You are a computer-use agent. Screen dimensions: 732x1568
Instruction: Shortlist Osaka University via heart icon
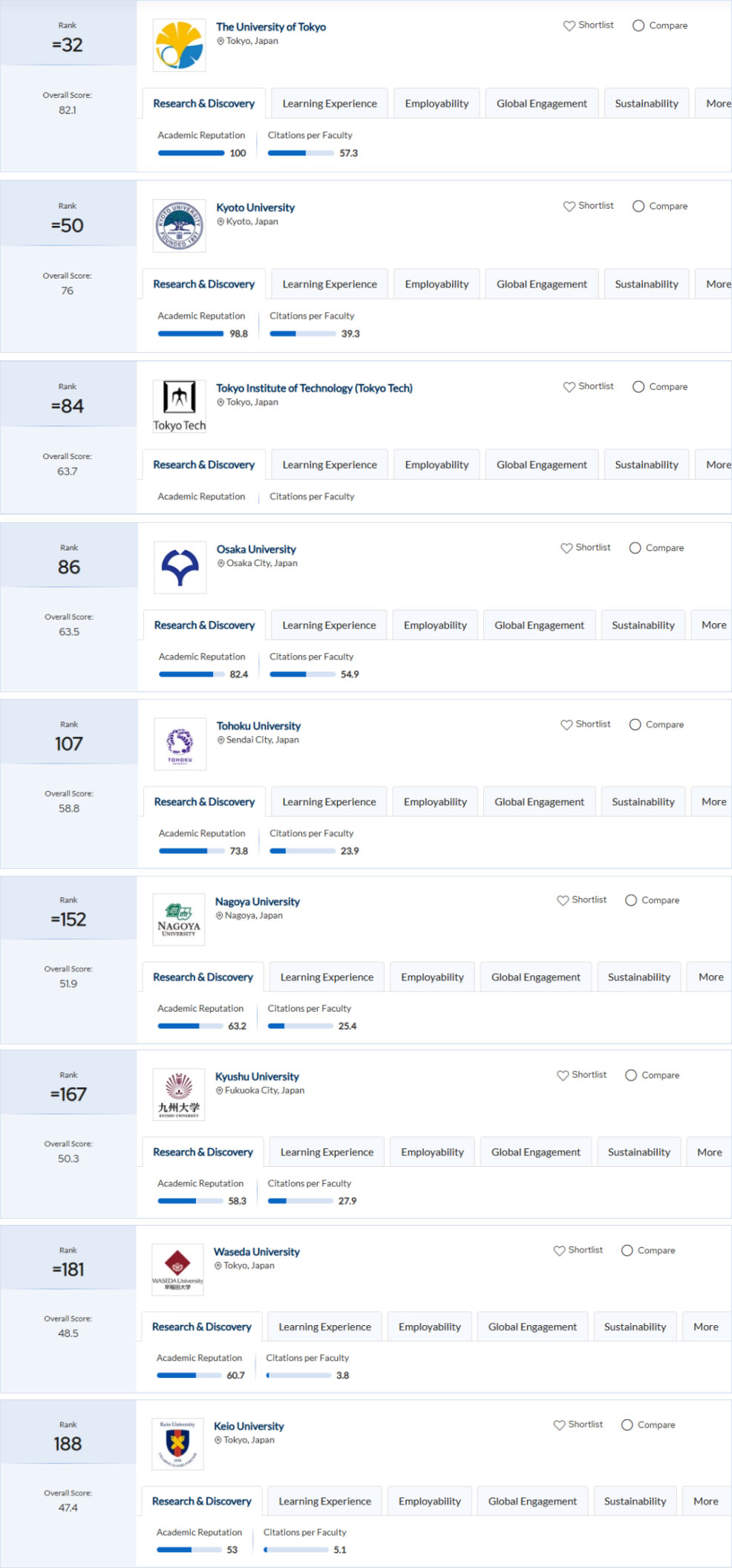[x=566, y=548]
